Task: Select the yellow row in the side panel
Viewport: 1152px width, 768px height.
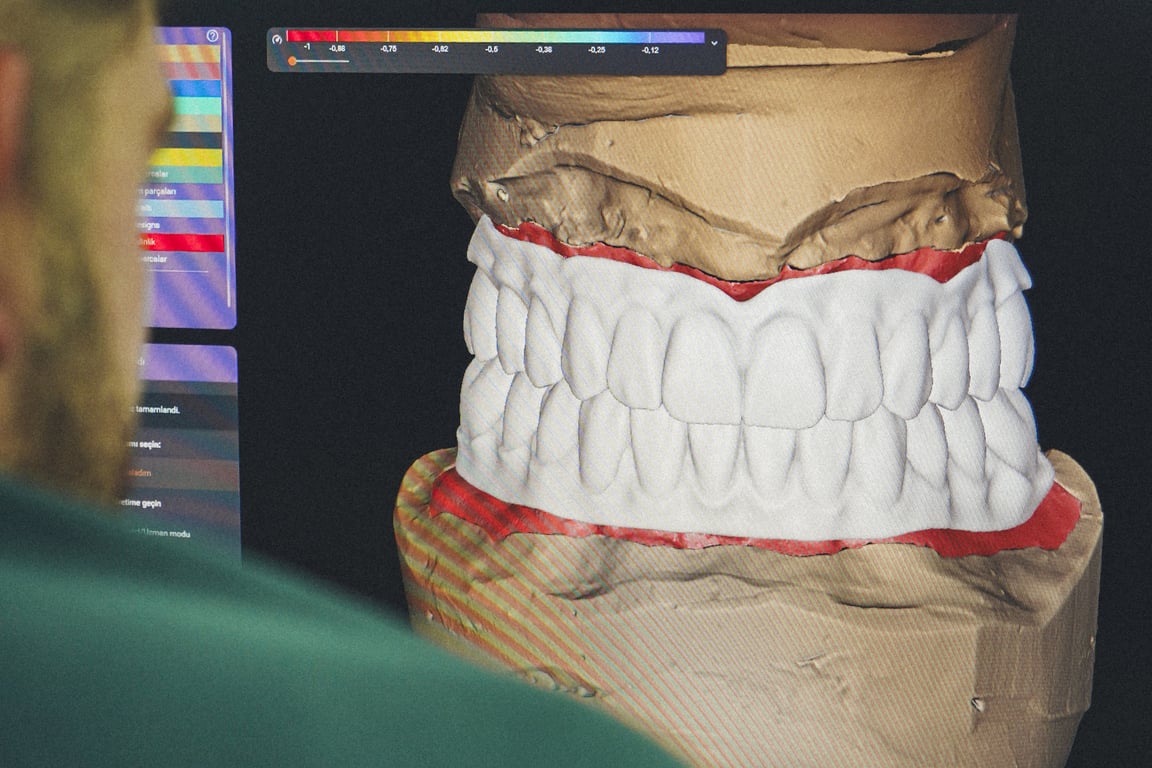Action: click(x=185, y=157)
